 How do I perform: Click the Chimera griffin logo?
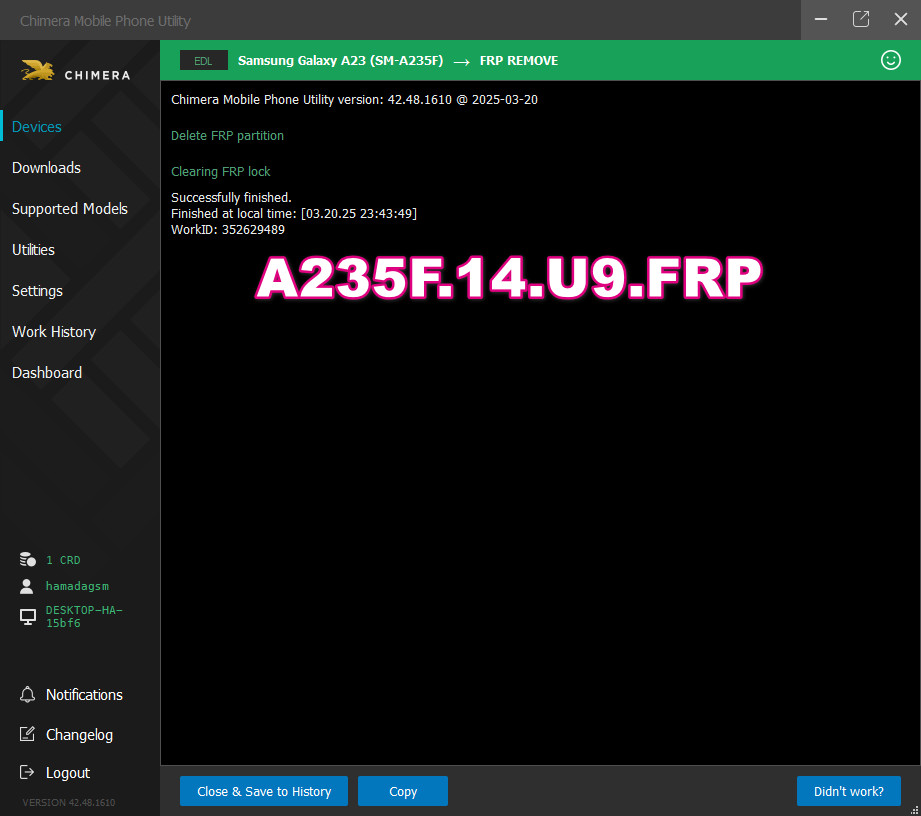[x=38, y=70]
